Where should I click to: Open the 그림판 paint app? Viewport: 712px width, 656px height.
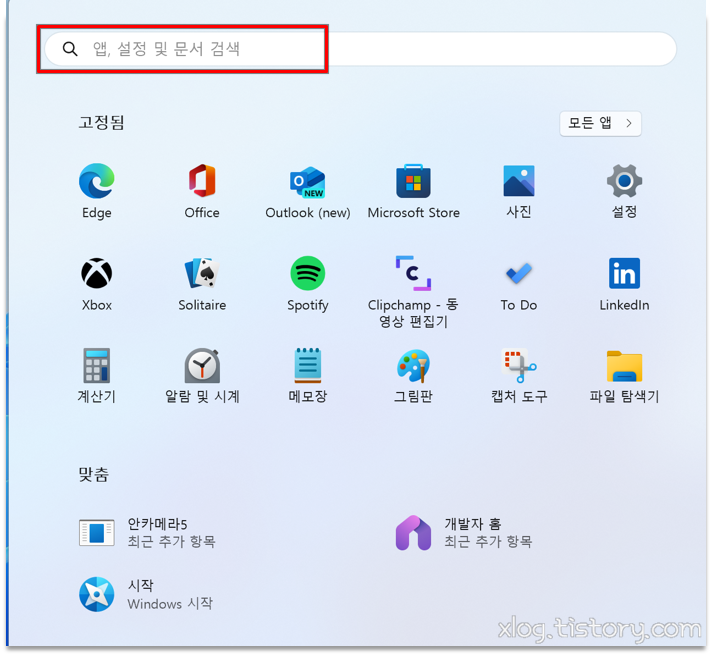coord(413,365)
